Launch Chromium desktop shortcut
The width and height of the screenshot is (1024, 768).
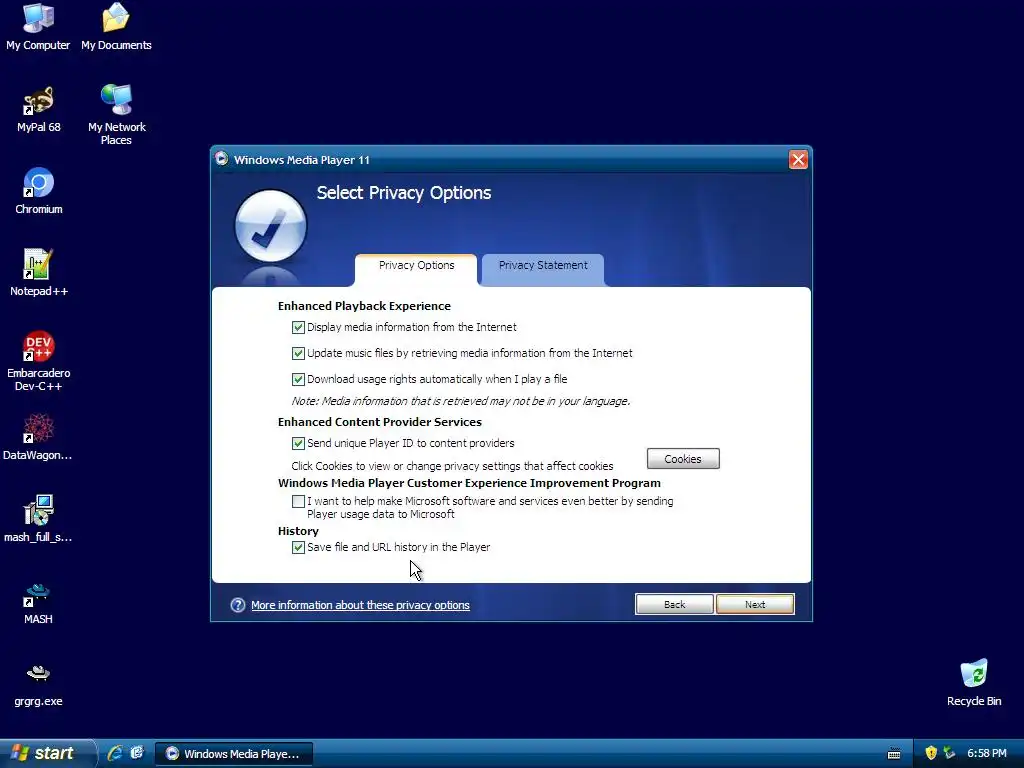click(39, 191)
